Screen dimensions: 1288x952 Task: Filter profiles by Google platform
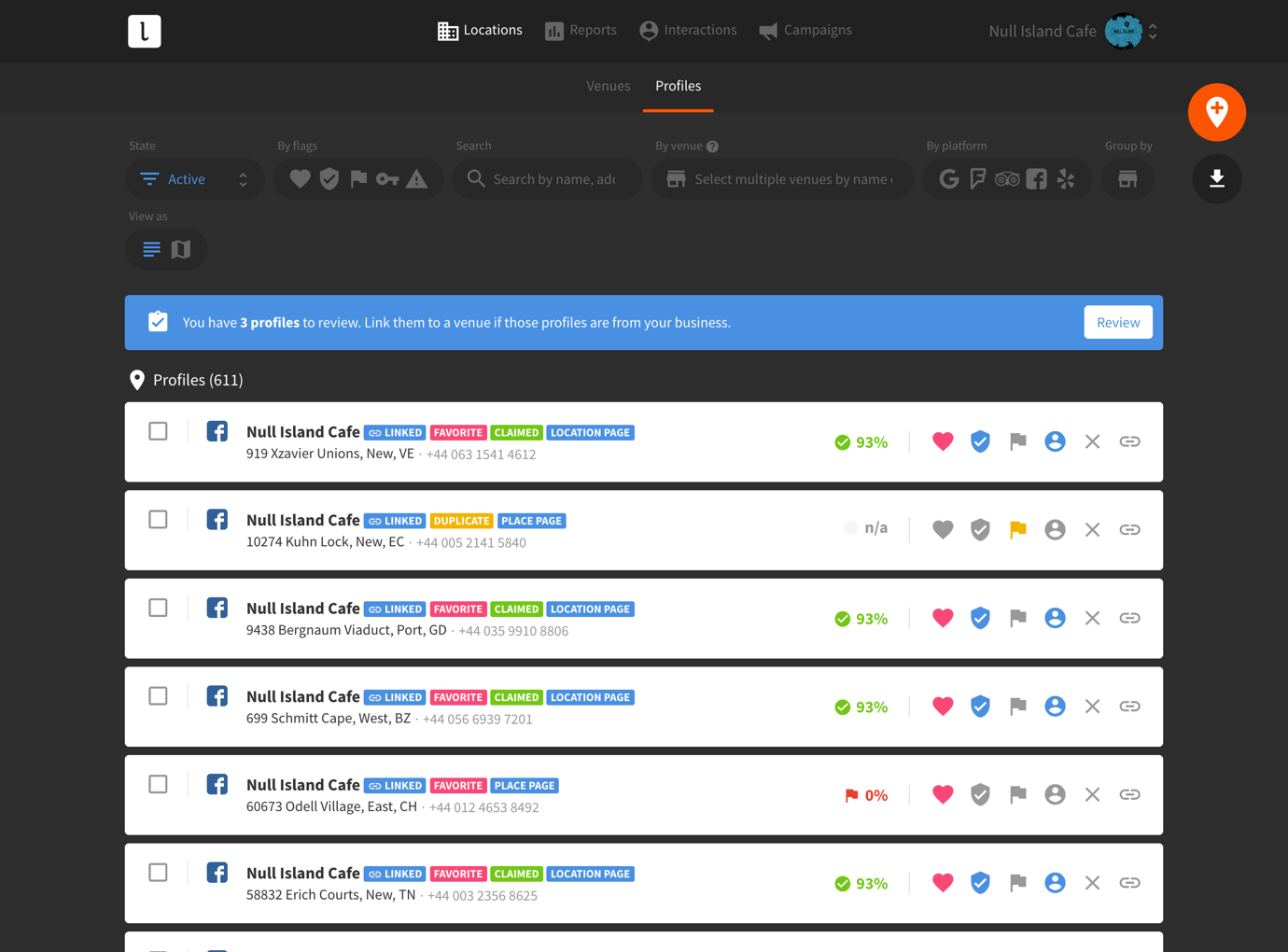(948, 179)
